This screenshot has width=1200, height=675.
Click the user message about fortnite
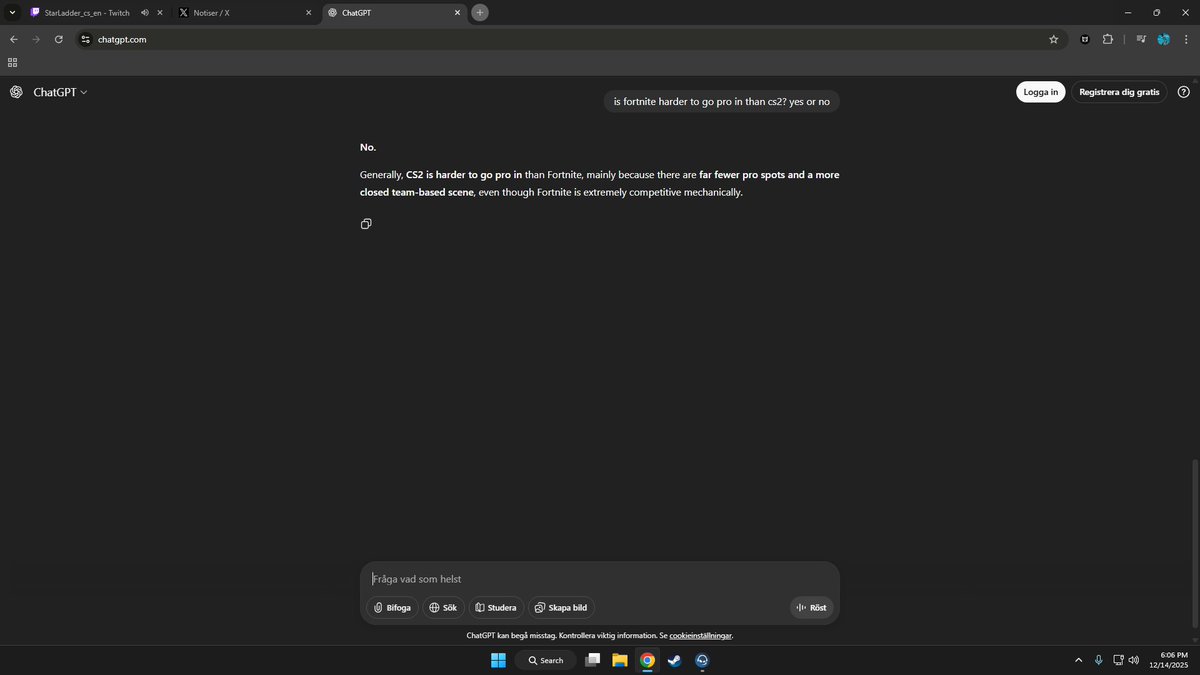(x=721, y=101)
